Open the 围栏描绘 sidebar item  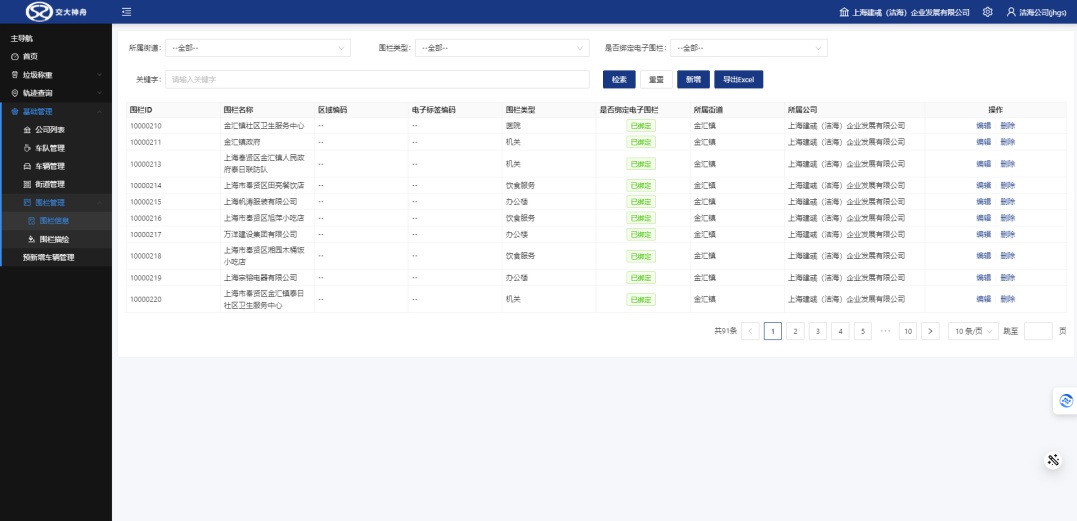(x=54, y=239)
